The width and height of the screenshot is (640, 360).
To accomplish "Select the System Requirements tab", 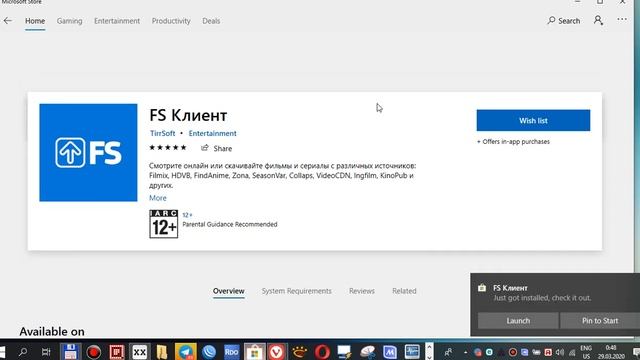I will [x=297, y=291].
